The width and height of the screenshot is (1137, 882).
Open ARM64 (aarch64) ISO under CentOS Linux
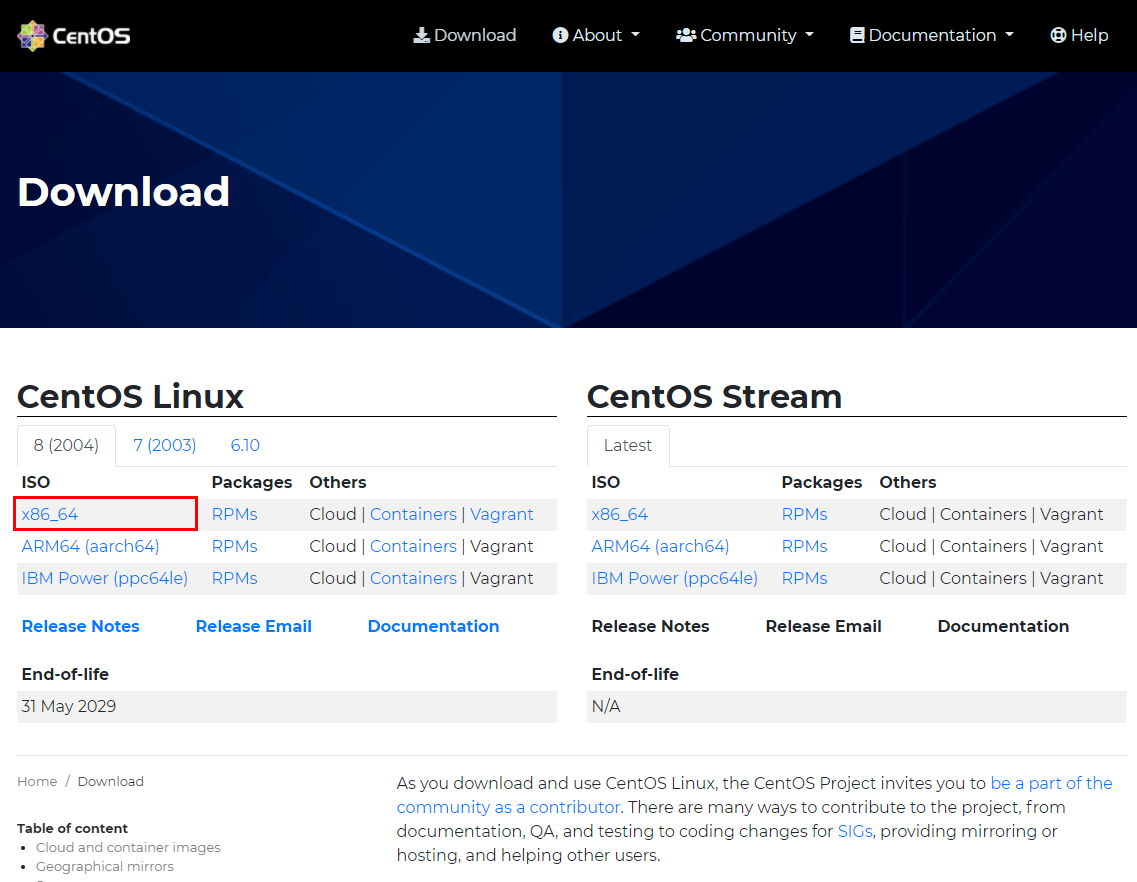(x=91, y=546)
